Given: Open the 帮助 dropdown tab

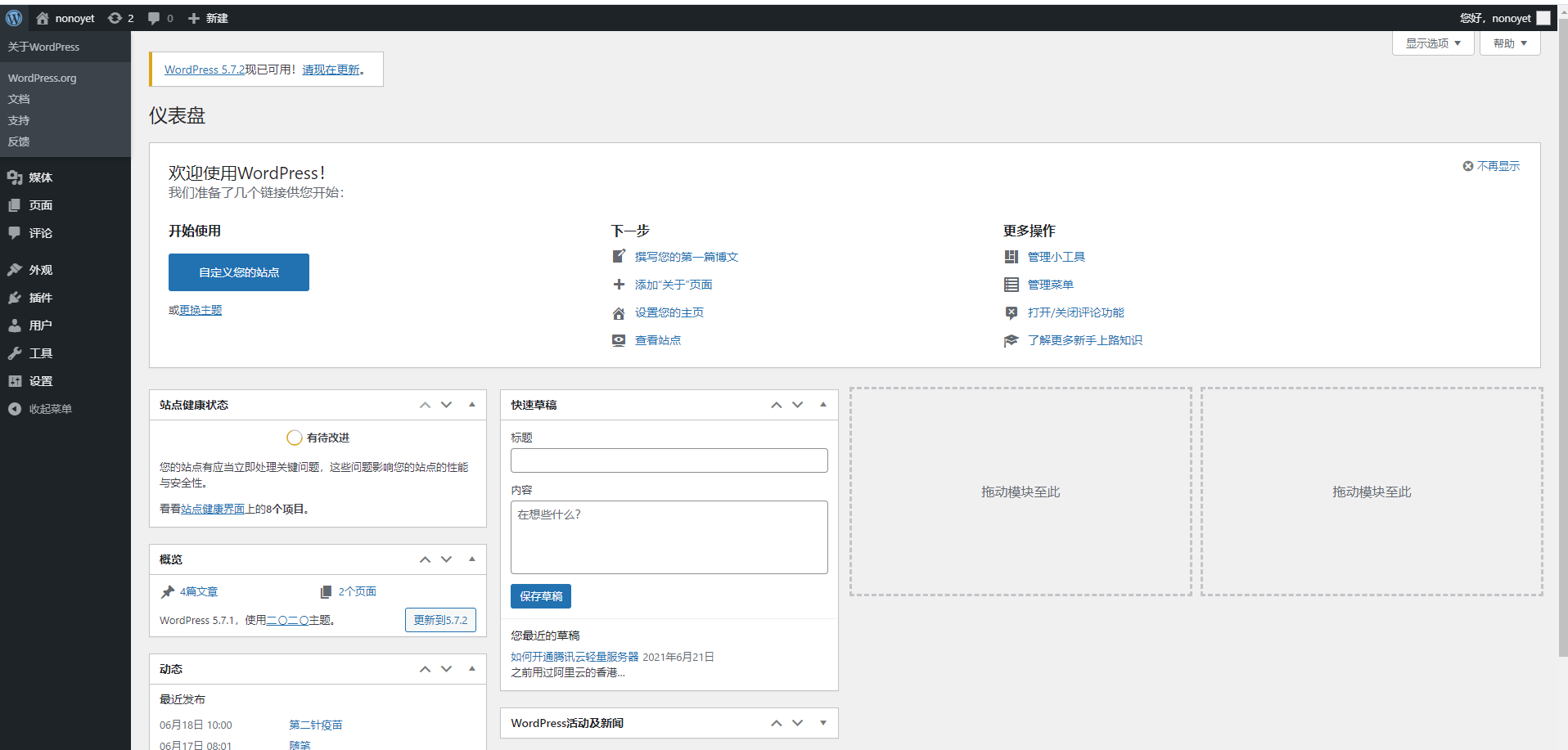Looking at the screenshot, I should [x=1509, y=43].
